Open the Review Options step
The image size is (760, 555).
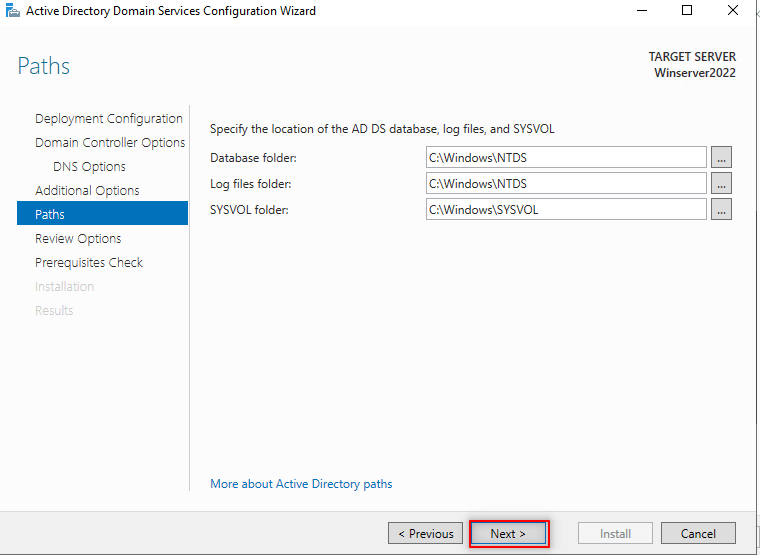78,238
